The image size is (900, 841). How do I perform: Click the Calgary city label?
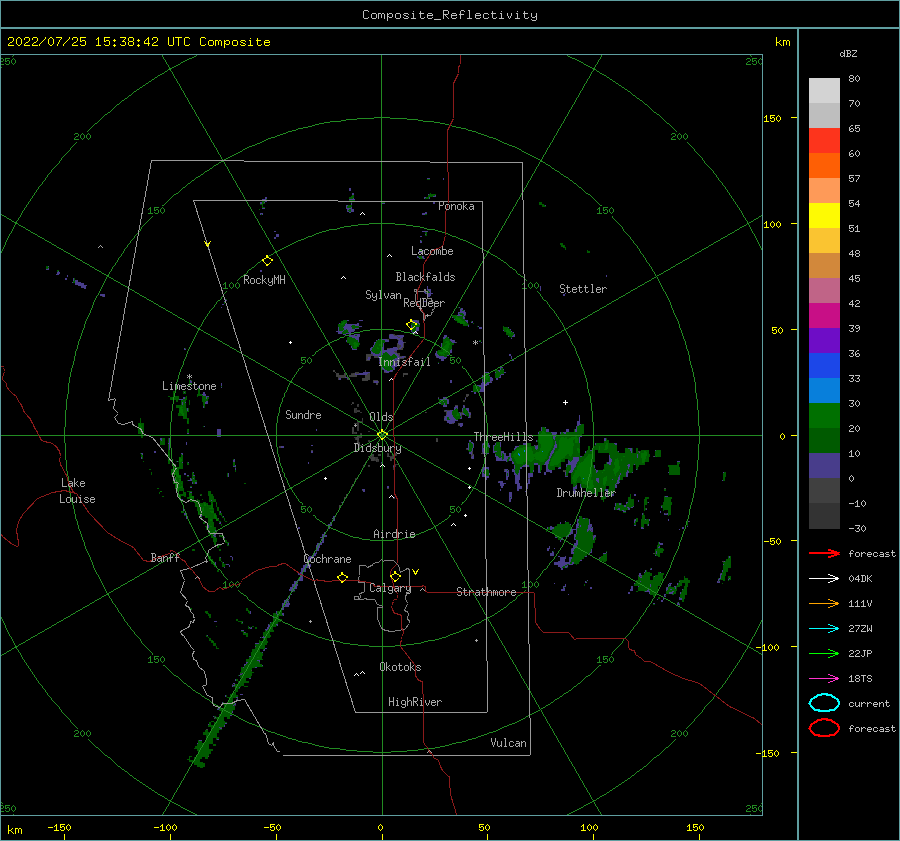(390, 588)
